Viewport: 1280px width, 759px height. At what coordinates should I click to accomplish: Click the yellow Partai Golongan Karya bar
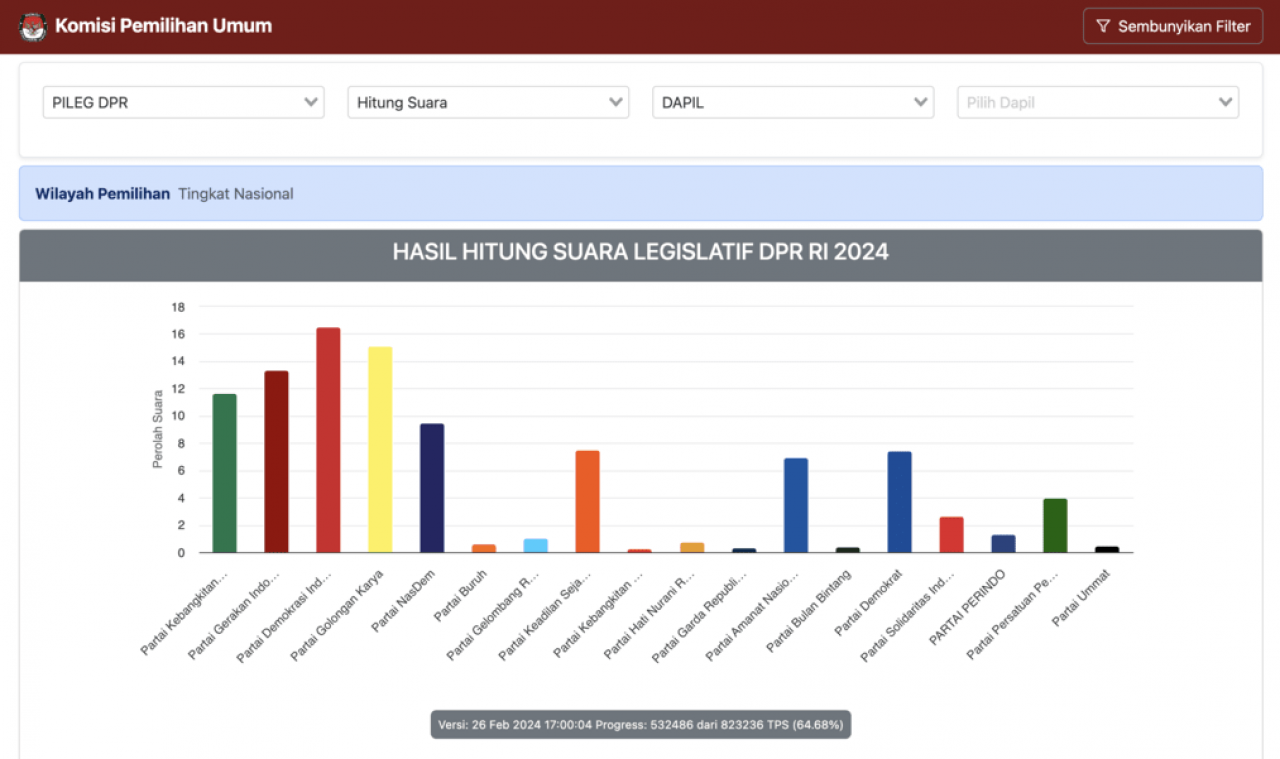coord(379,450)
